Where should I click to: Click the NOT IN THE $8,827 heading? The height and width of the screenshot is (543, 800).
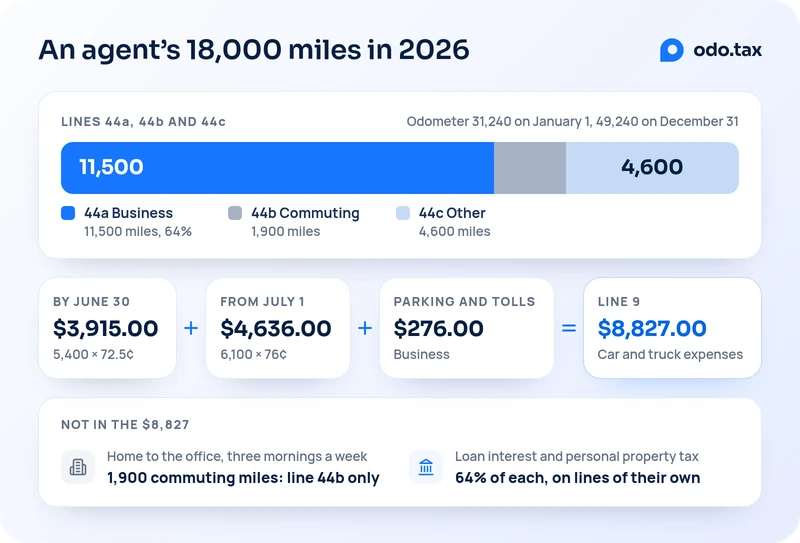point(125,425)
